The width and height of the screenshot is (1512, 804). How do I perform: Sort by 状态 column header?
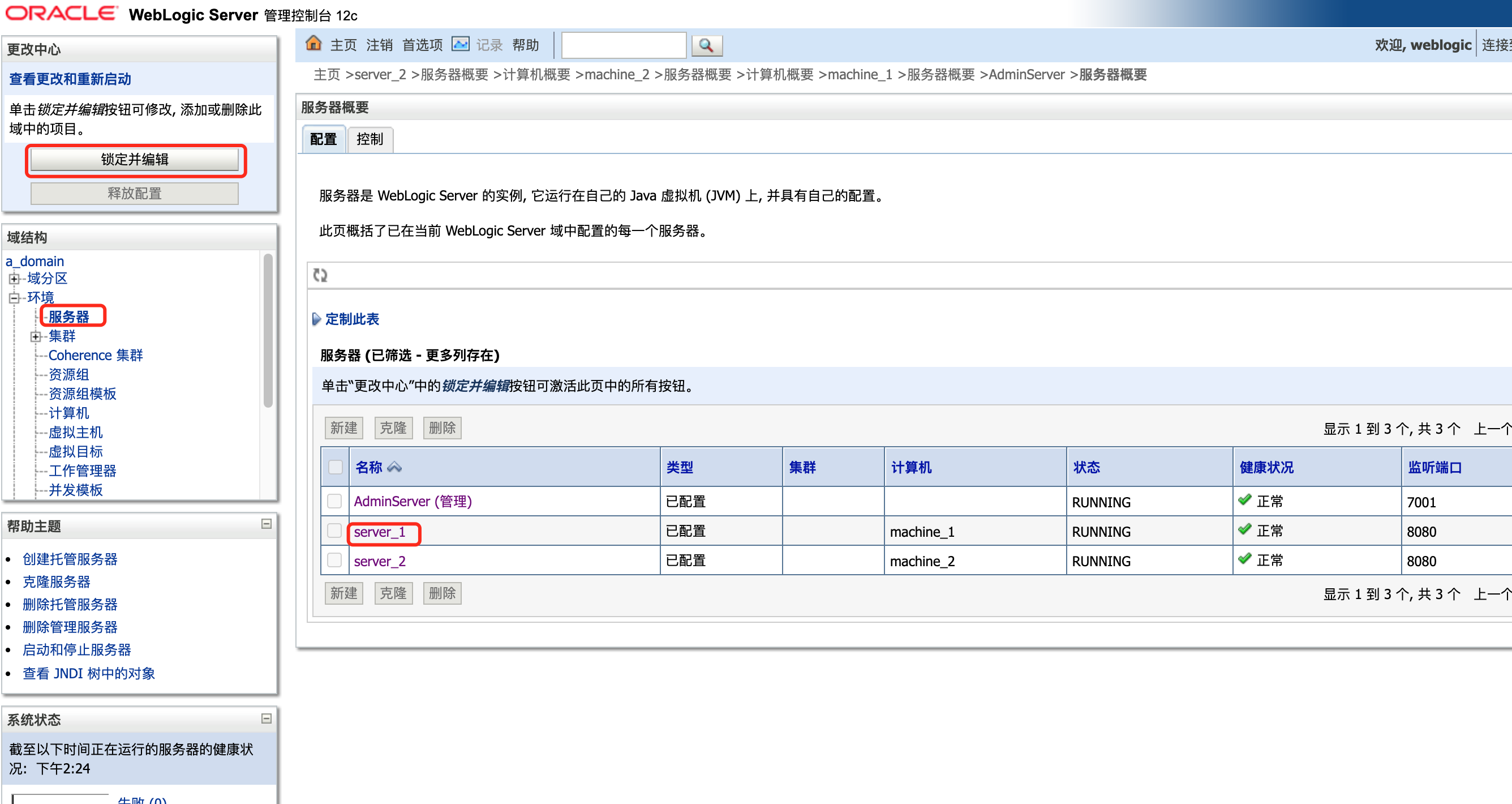(x=1086, y=468)
